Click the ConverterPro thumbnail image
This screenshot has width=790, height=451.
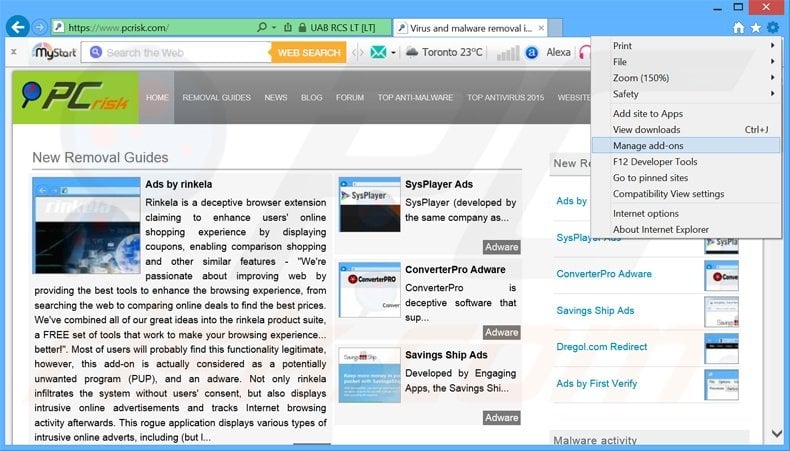(x=370, y=290)
